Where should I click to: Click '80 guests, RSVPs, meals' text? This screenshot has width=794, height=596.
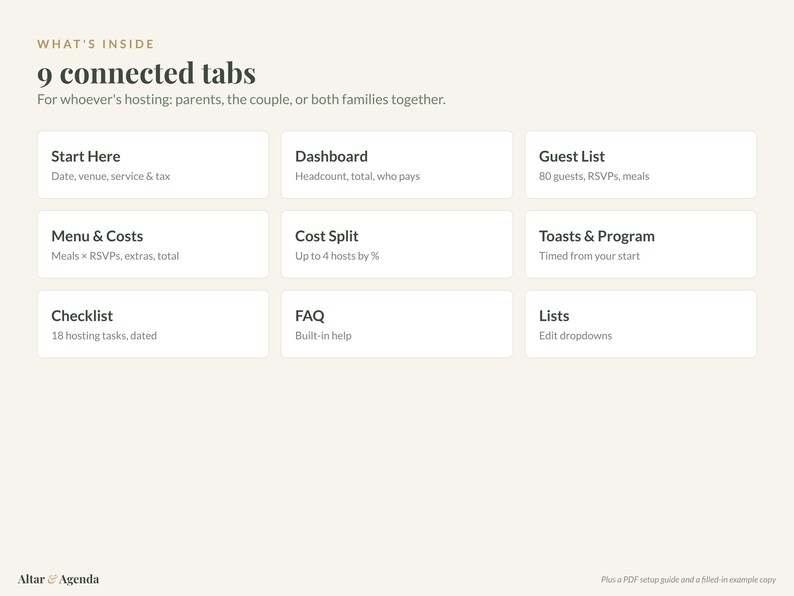point(594,176)
